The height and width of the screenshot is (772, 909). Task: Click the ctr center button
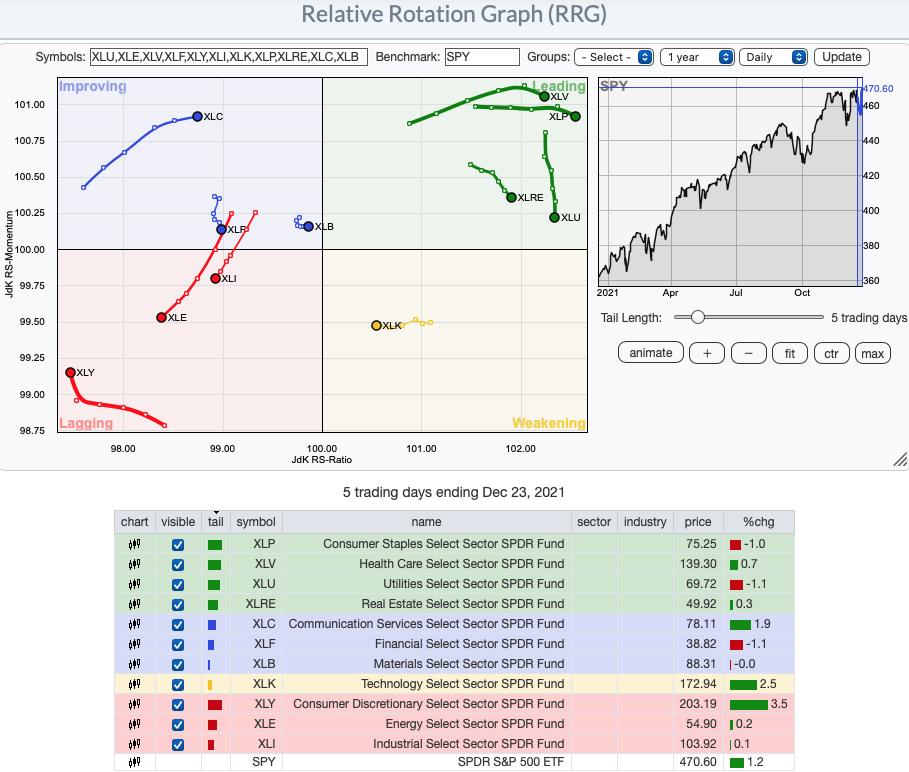831,353
